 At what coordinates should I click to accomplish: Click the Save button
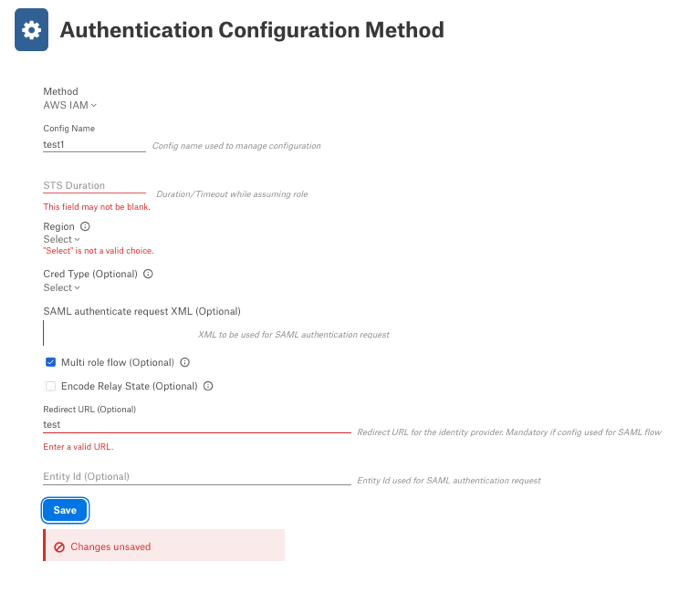[65, 510]
